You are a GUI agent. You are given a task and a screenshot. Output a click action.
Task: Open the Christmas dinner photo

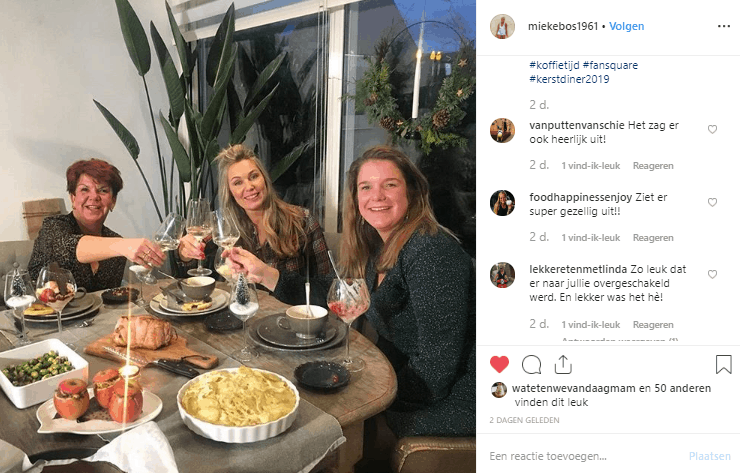coord(238,236)
